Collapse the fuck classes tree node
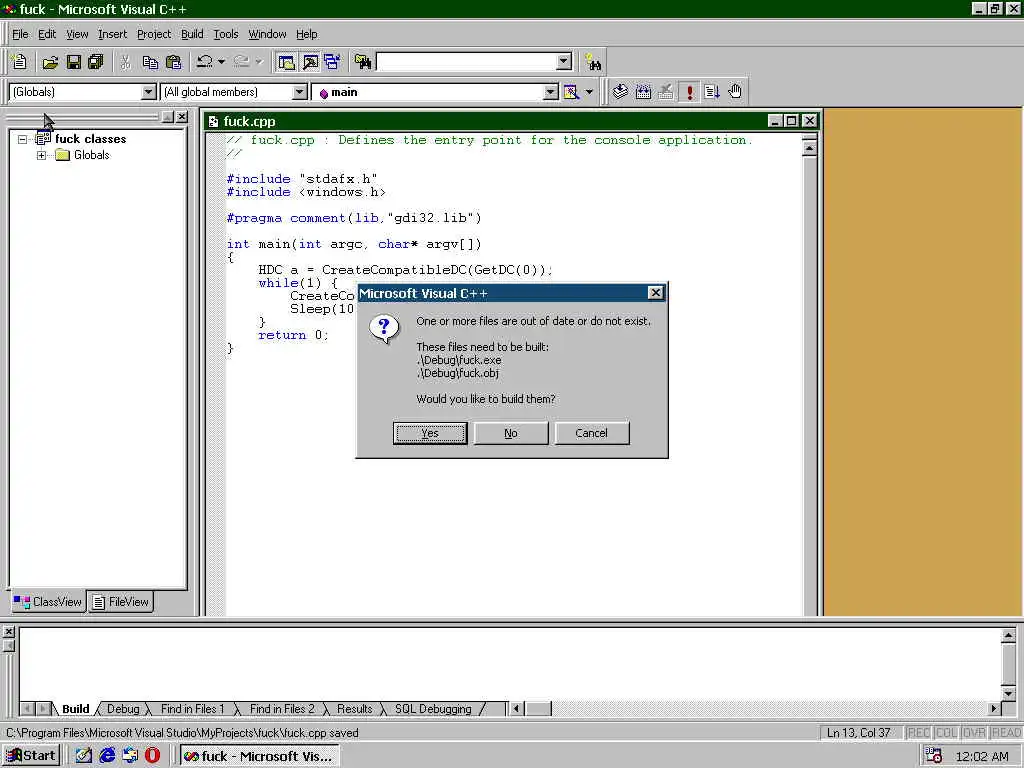1024x768 pixels. coord(22,139)
